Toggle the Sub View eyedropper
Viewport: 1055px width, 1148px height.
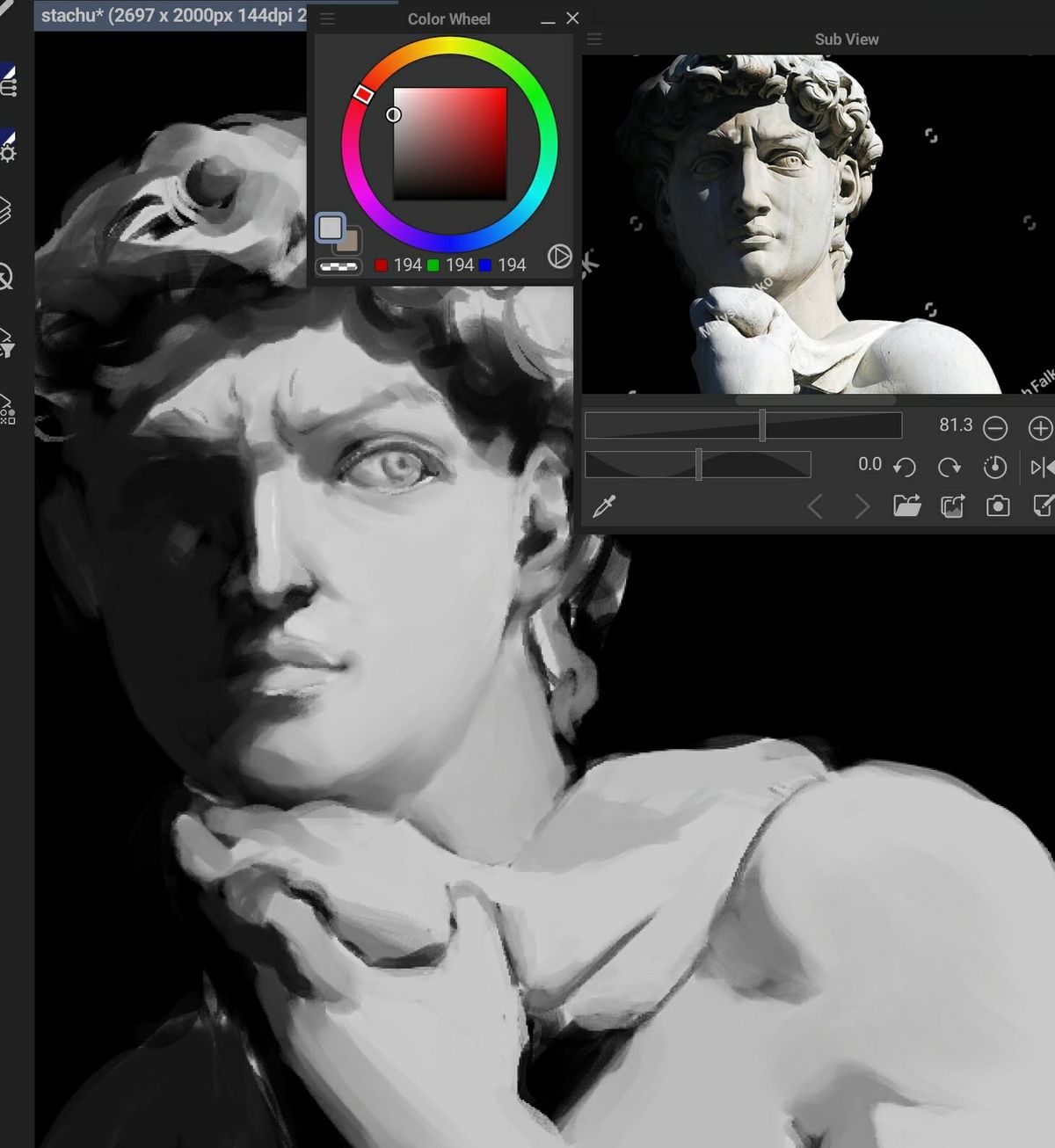[605, 505]
